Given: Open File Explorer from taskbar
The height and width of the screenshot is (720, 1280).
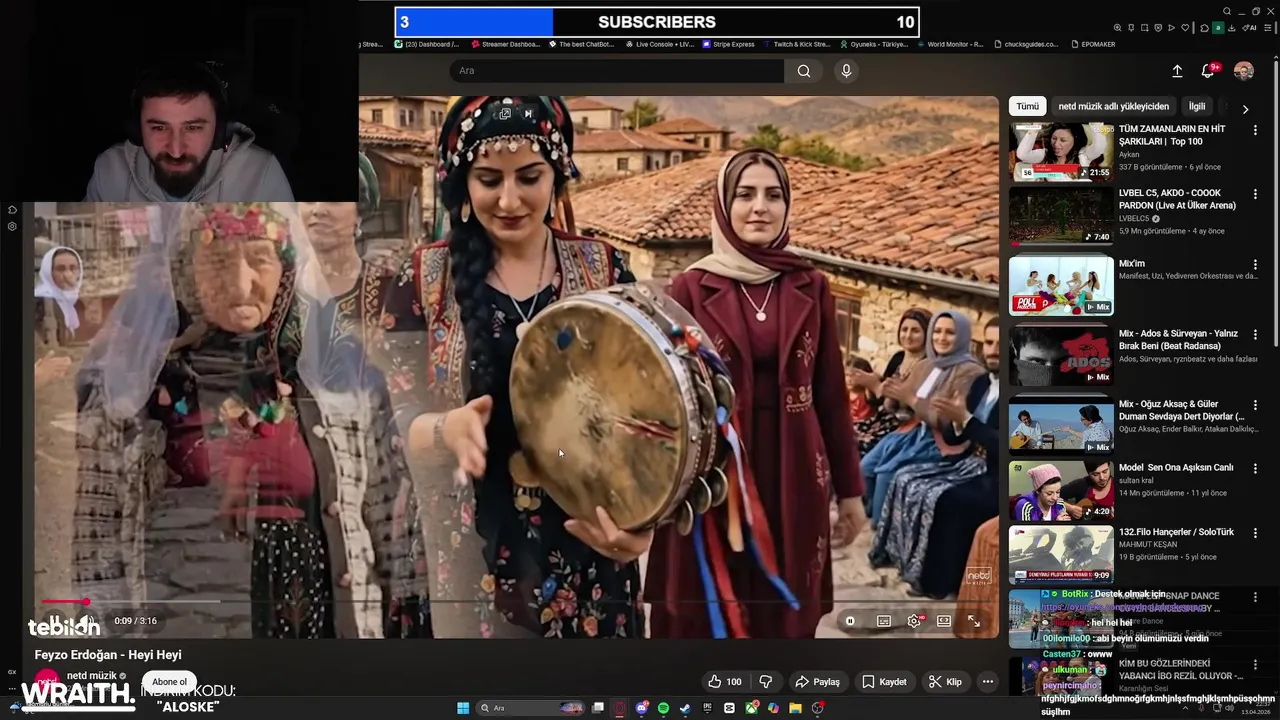Looking at the screenshot, I should point(795,708).
